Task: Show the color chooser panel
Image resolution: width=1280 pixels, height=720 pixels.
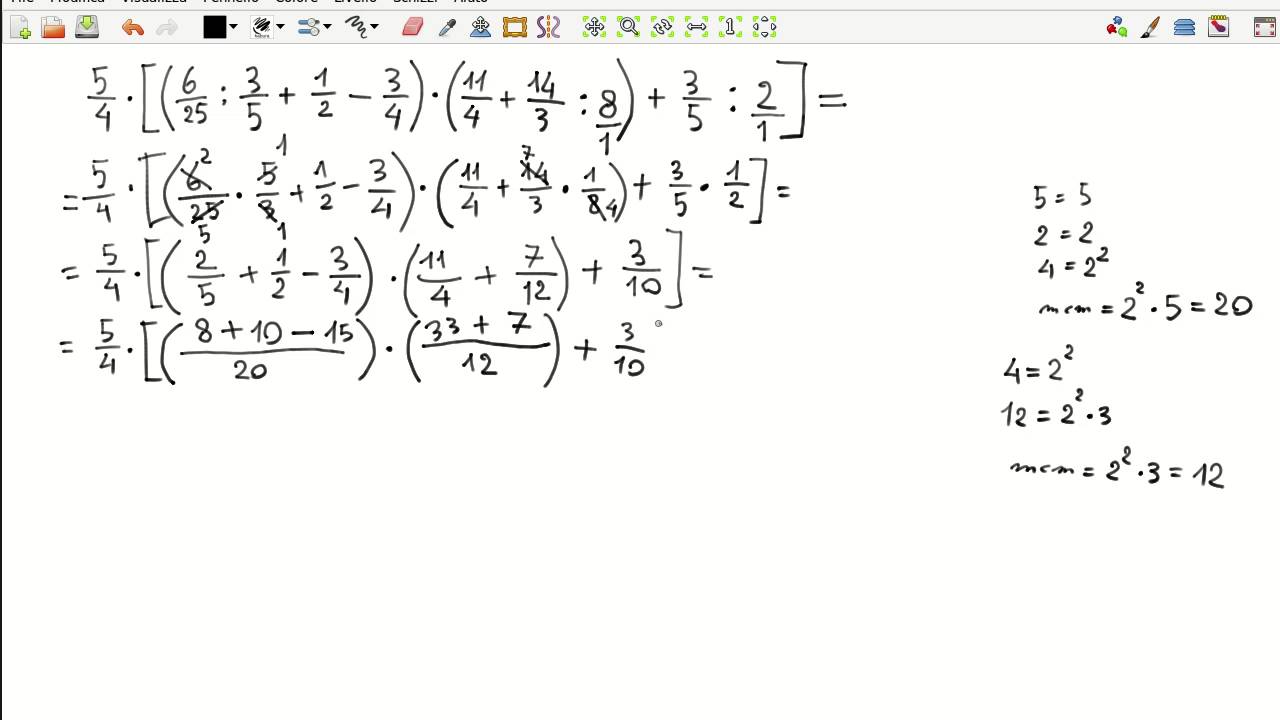Action: [1117, 27]
